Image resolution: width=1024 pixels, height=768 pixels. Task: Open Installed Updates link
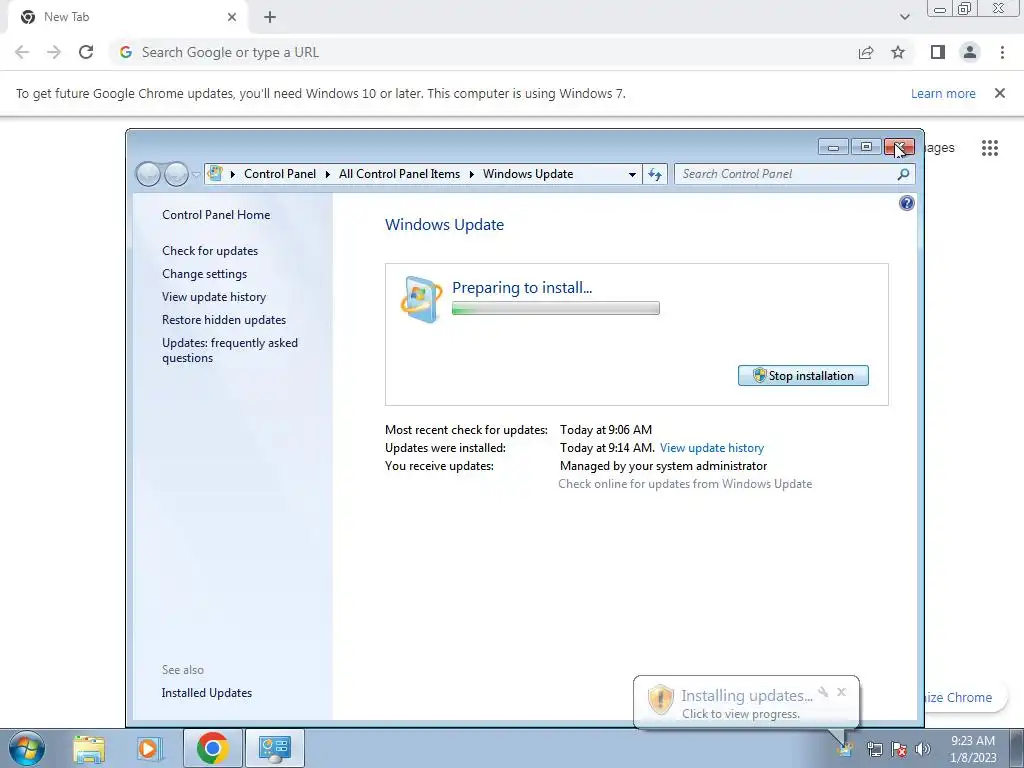206,693
